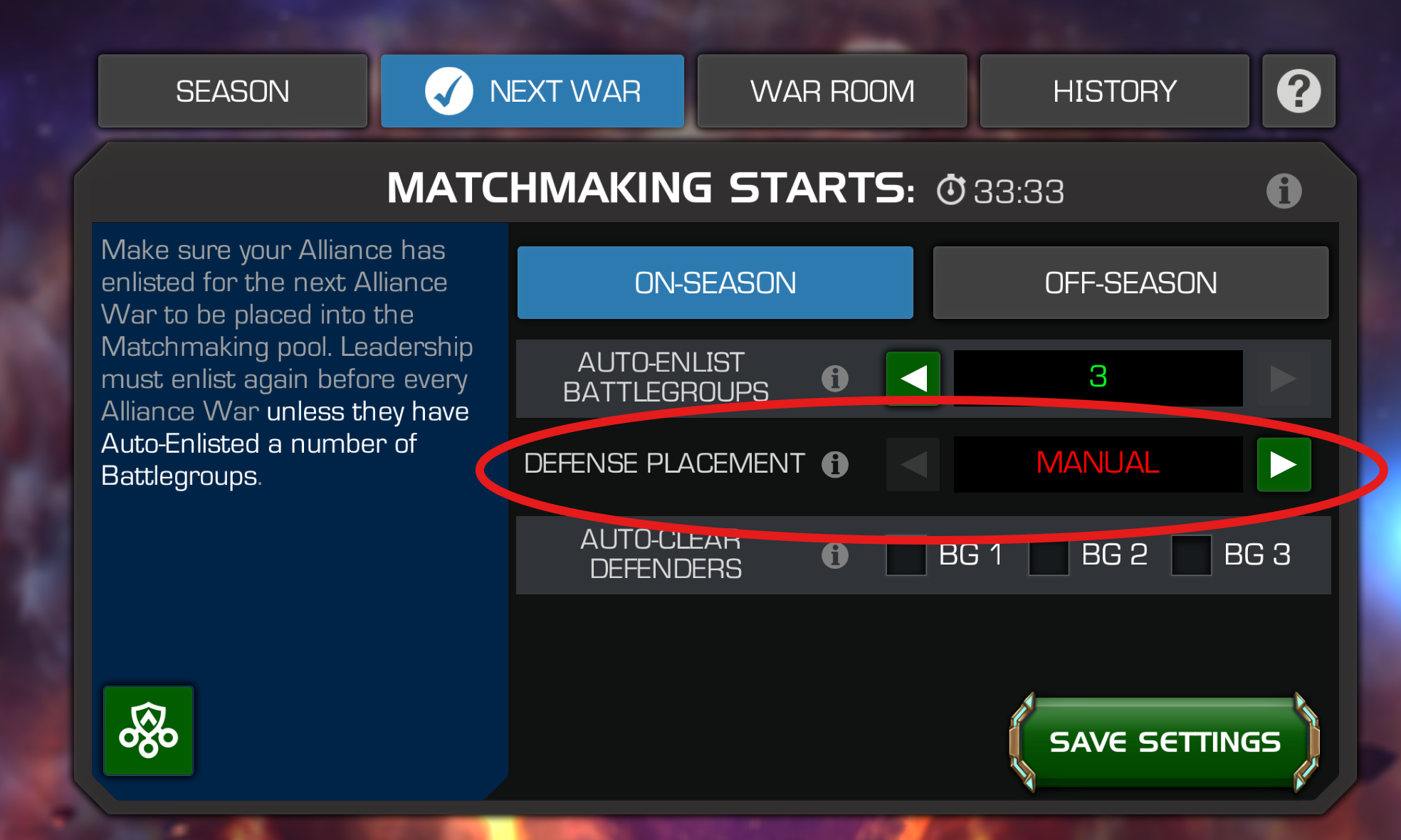Decrease auto-enlist battlegroups with the left arrow
The image size is (1401, 840).
[x=913, y=378]
